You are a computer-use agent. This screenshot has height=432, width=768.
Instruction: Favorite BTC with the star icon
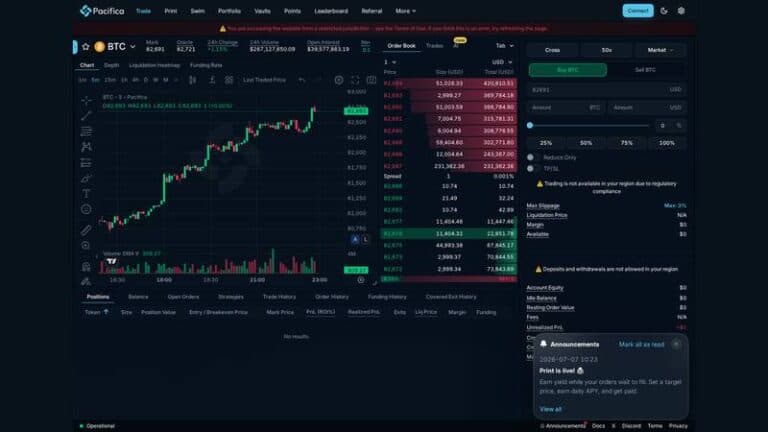click(x=86, y=47)
